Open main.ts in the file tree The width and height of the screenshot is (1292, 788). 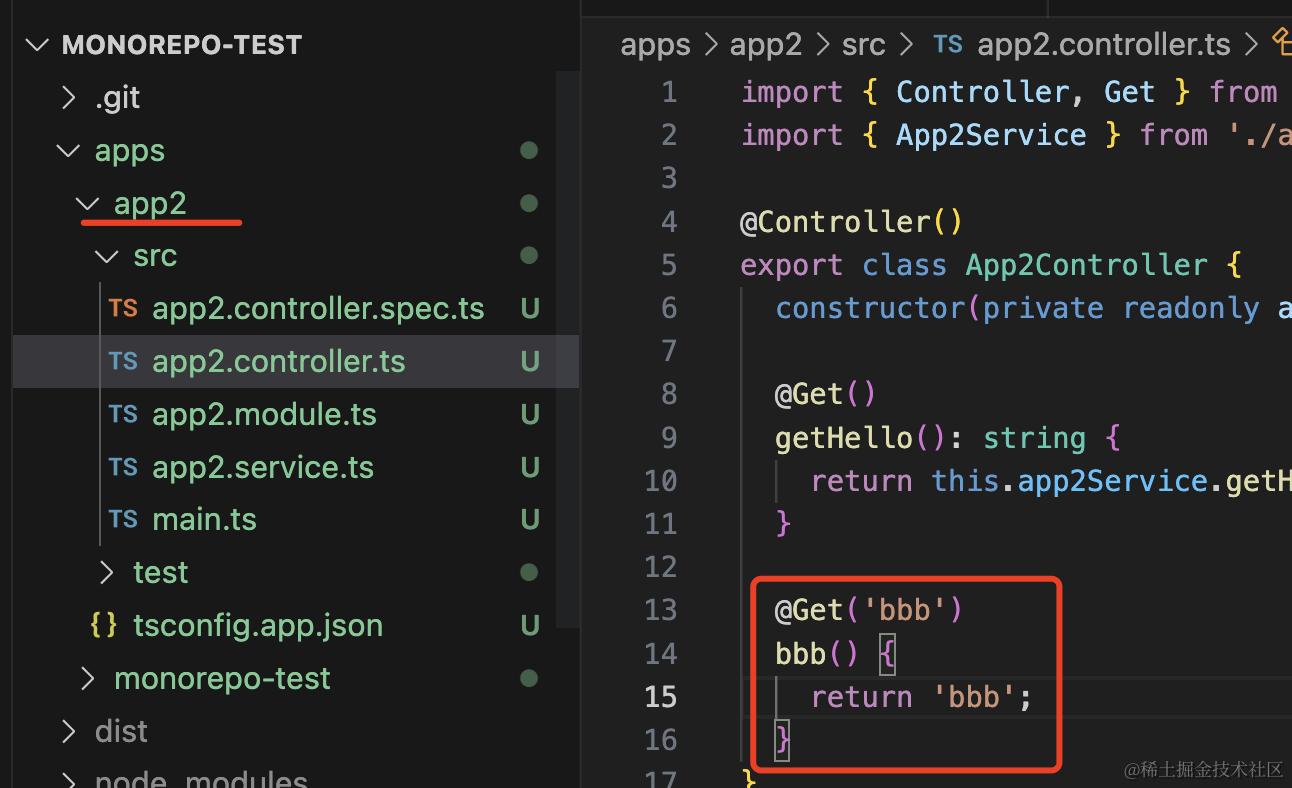click(204, 519)
